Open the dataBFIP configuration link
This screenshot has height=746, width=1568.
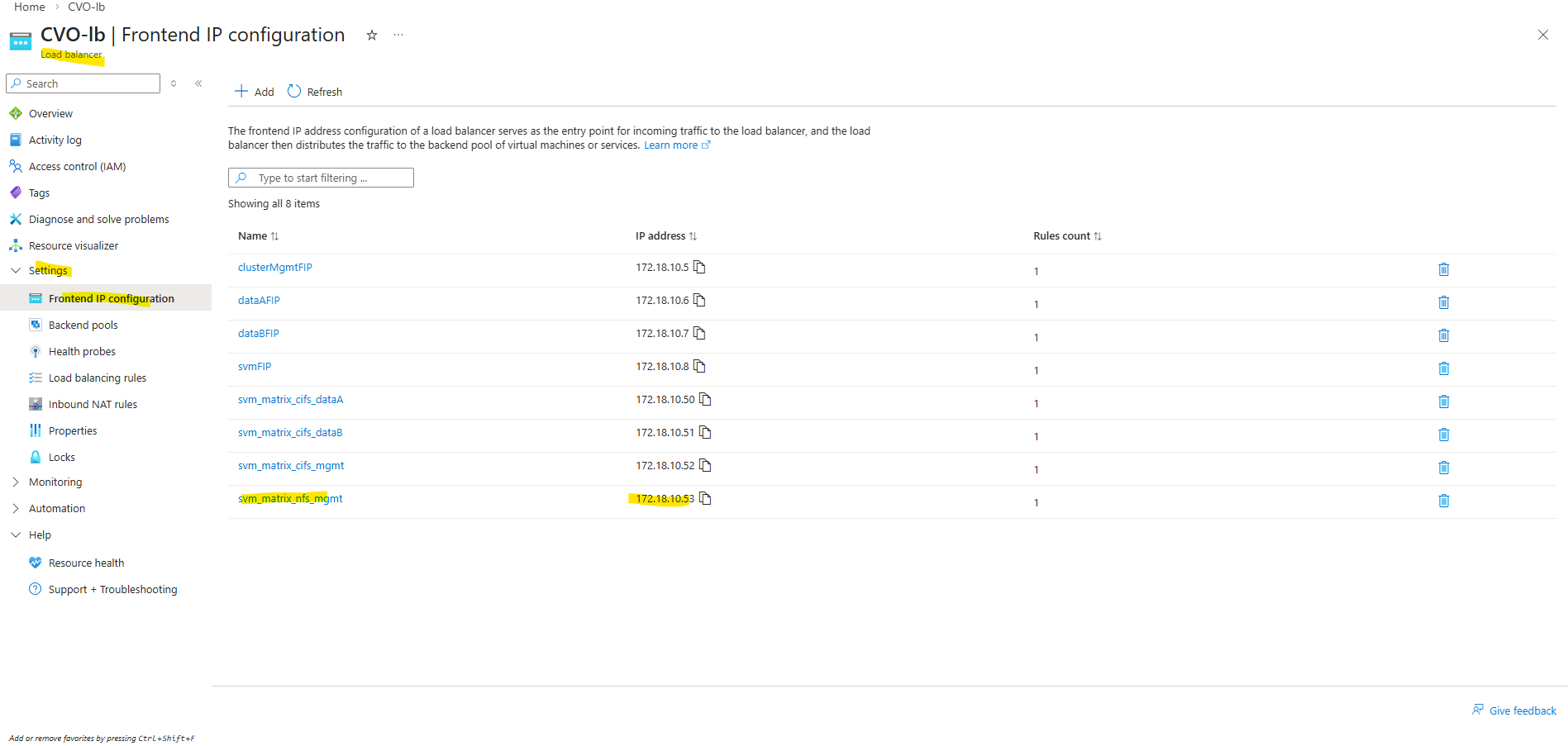(259, 333)
